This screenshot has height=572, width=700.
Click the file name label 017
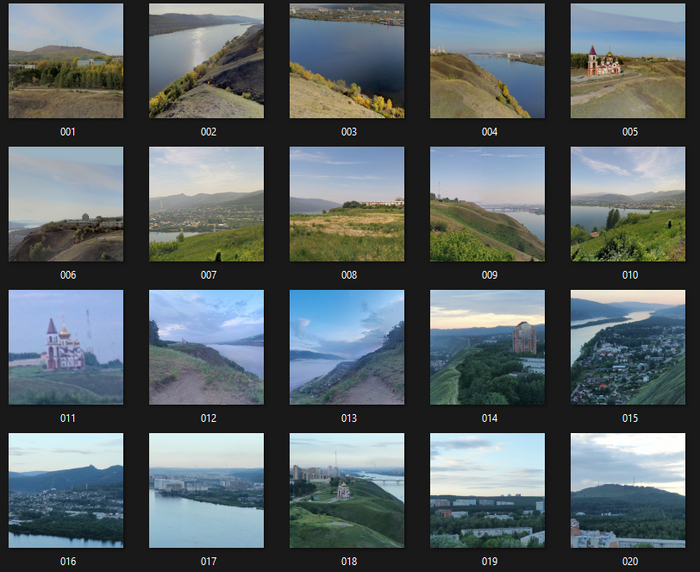208,561
